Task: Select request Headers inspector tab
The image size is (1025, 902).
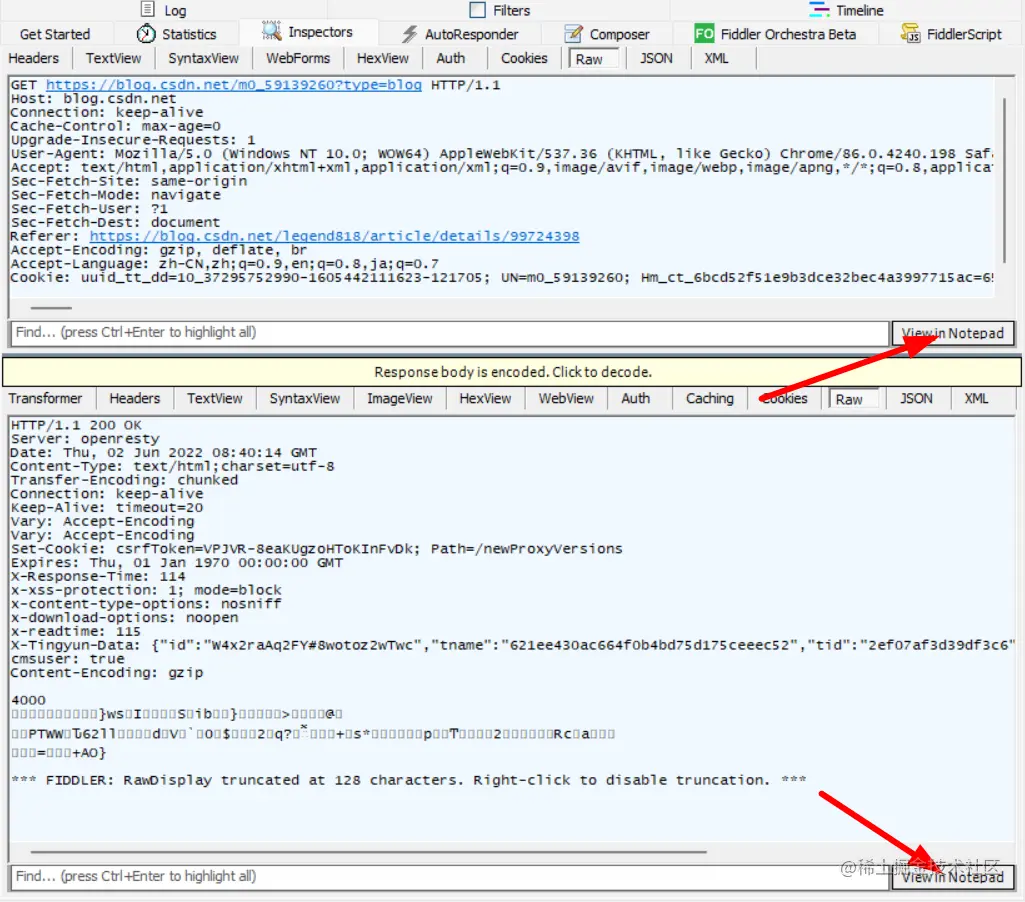Action: coord(33,59)
